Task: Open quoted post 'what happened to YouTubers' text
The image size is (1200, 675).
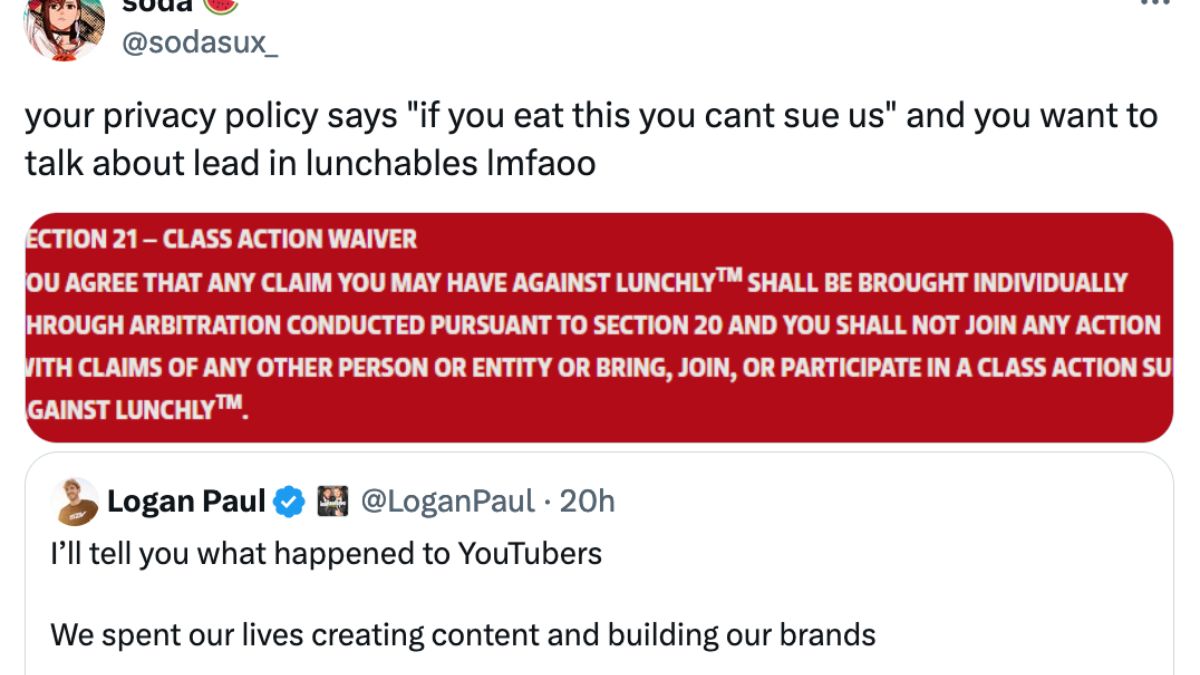Action: pos(326,553)
